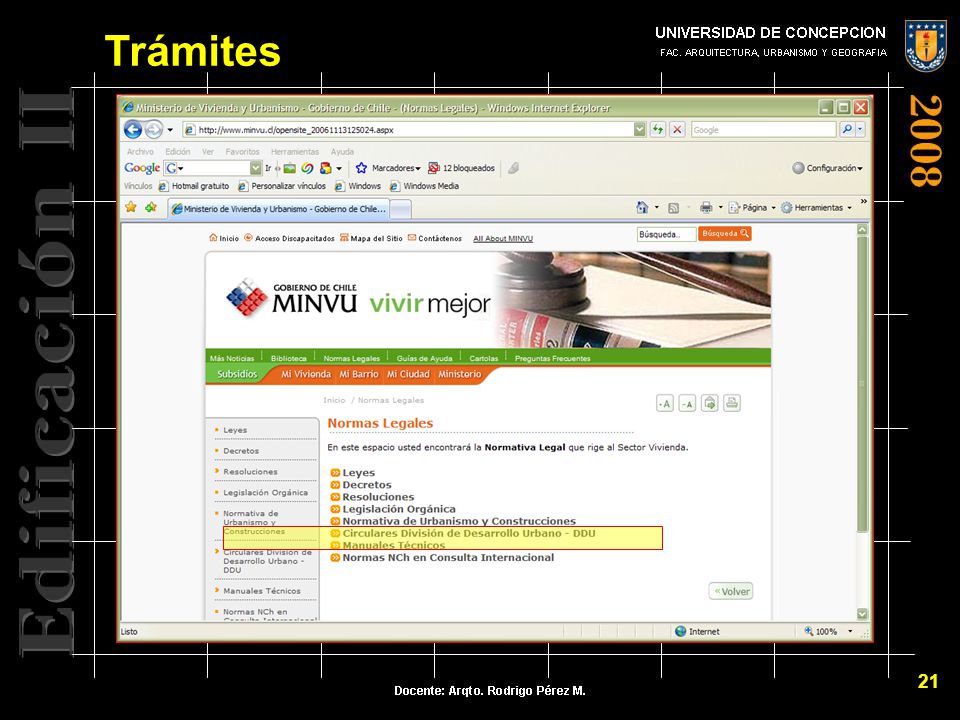The height and width of the screenshot is (720, 960).
Task: Increase font size with the +A icon
Action: 665,403
